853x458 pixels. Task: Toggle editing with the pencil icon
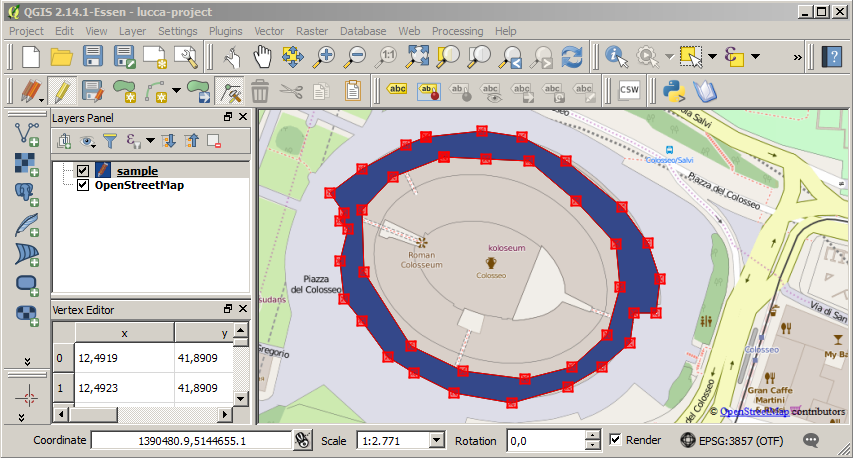[x=61, y=90]
